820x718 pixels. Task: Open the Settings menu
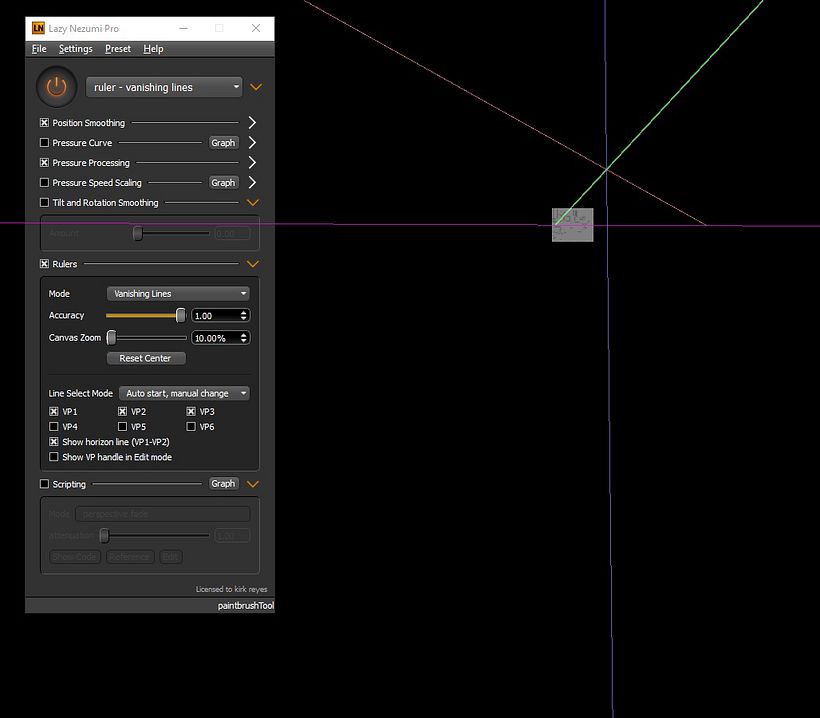pyautogui.click(x=76, y=49)
